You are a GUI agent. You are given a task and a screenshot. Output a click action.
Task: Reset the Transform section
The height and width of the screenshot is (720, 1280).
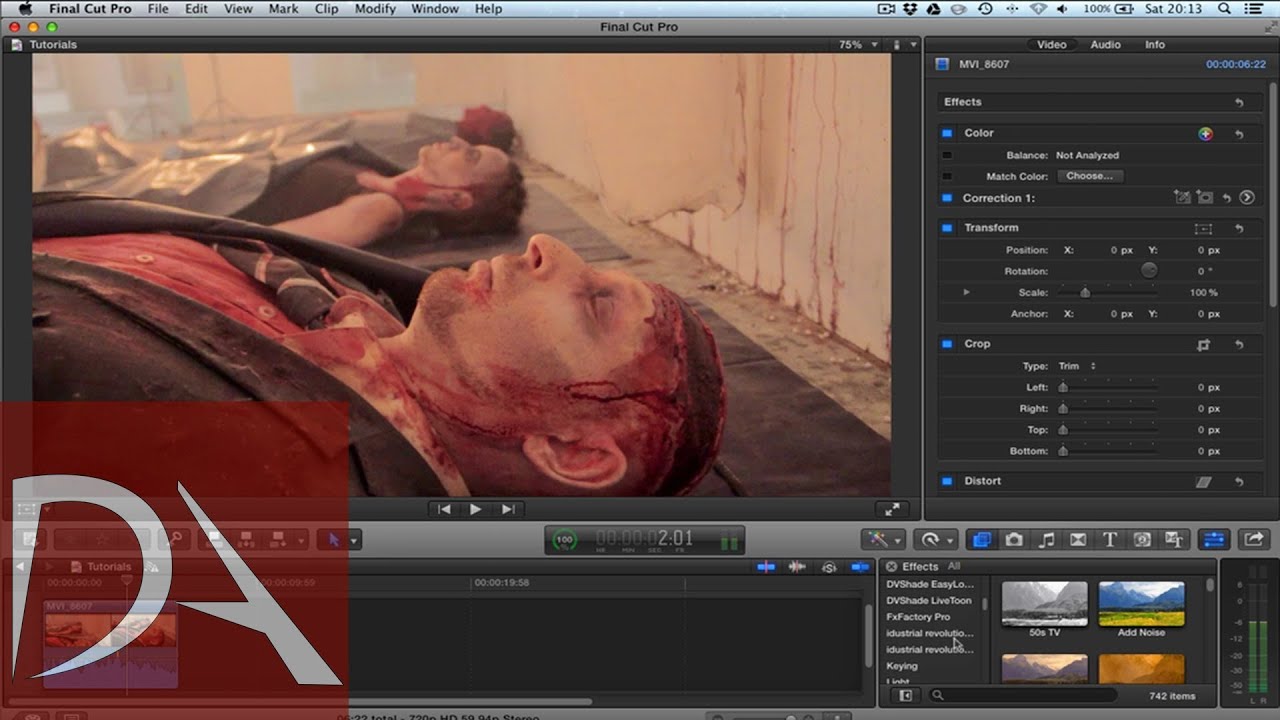click(x=1239, y=228)
